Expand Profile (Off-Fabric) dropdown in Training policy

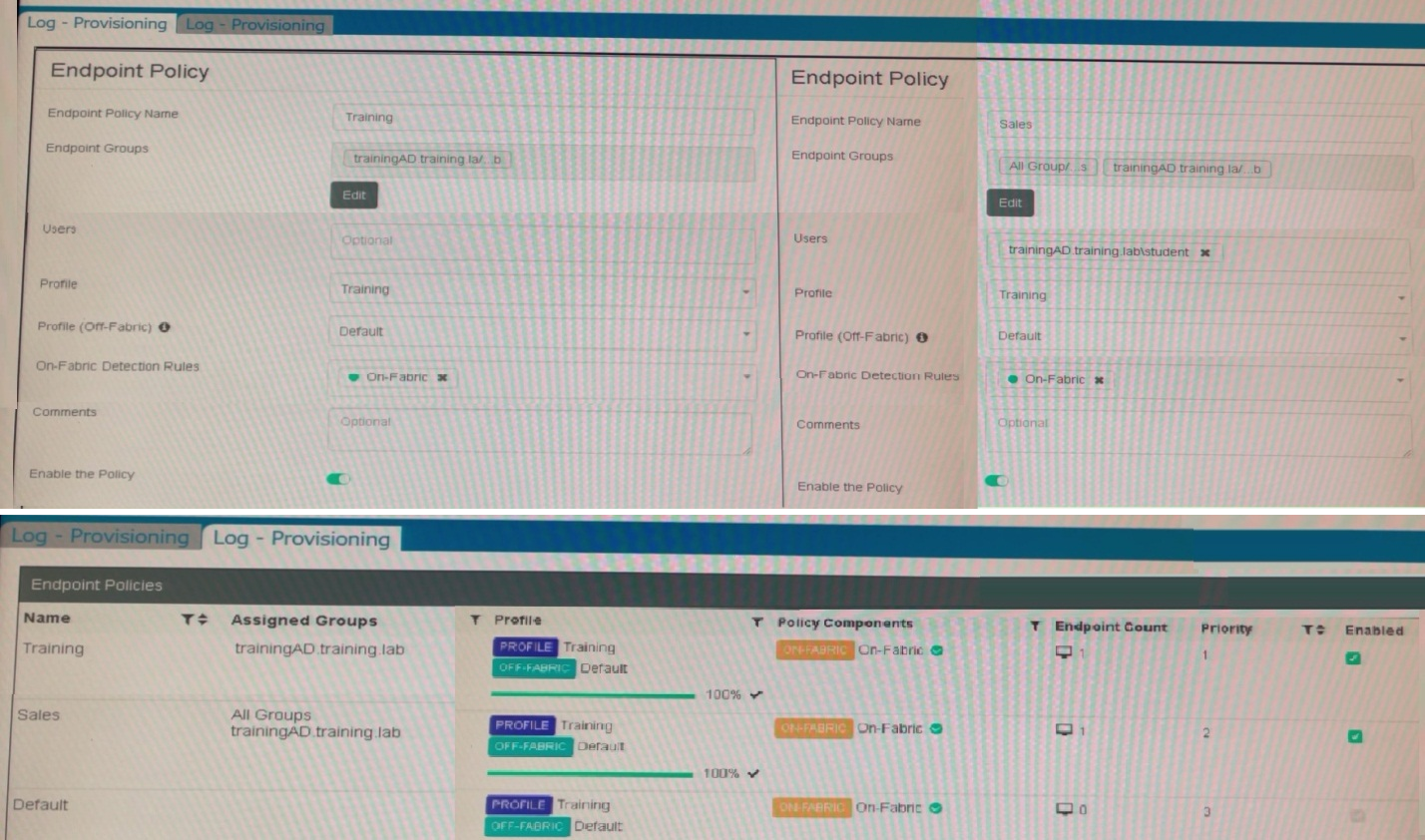click(x=745, y=332)
